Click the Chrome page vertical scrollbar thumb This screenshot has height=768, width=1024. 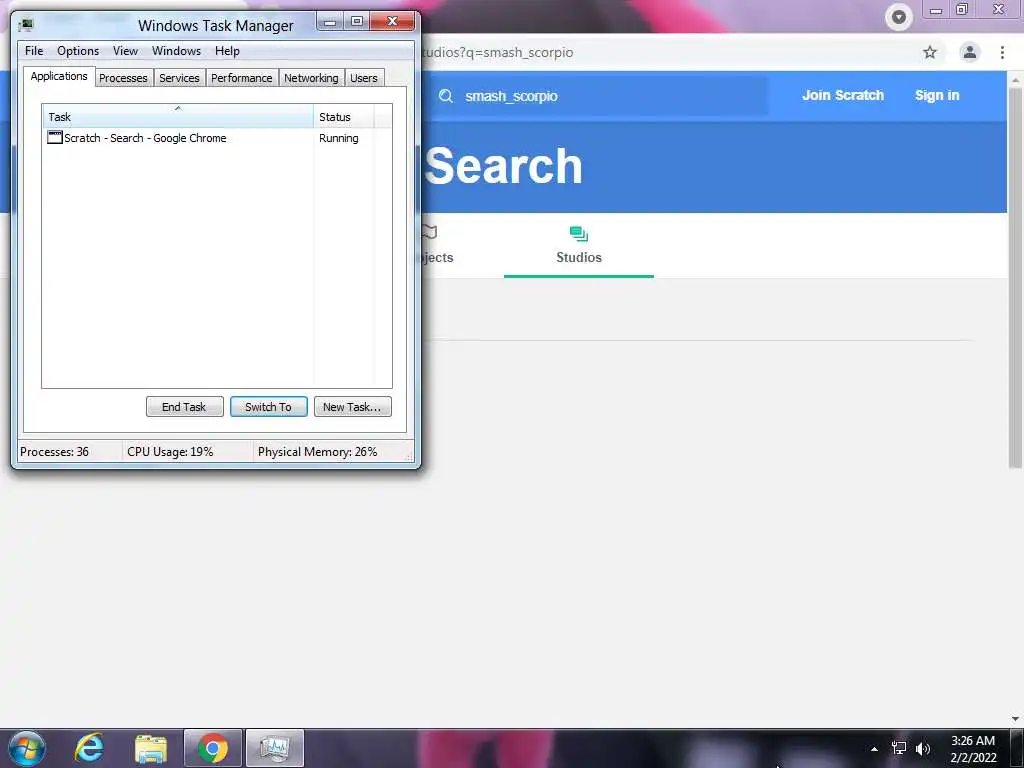[x=1015, y=277]
